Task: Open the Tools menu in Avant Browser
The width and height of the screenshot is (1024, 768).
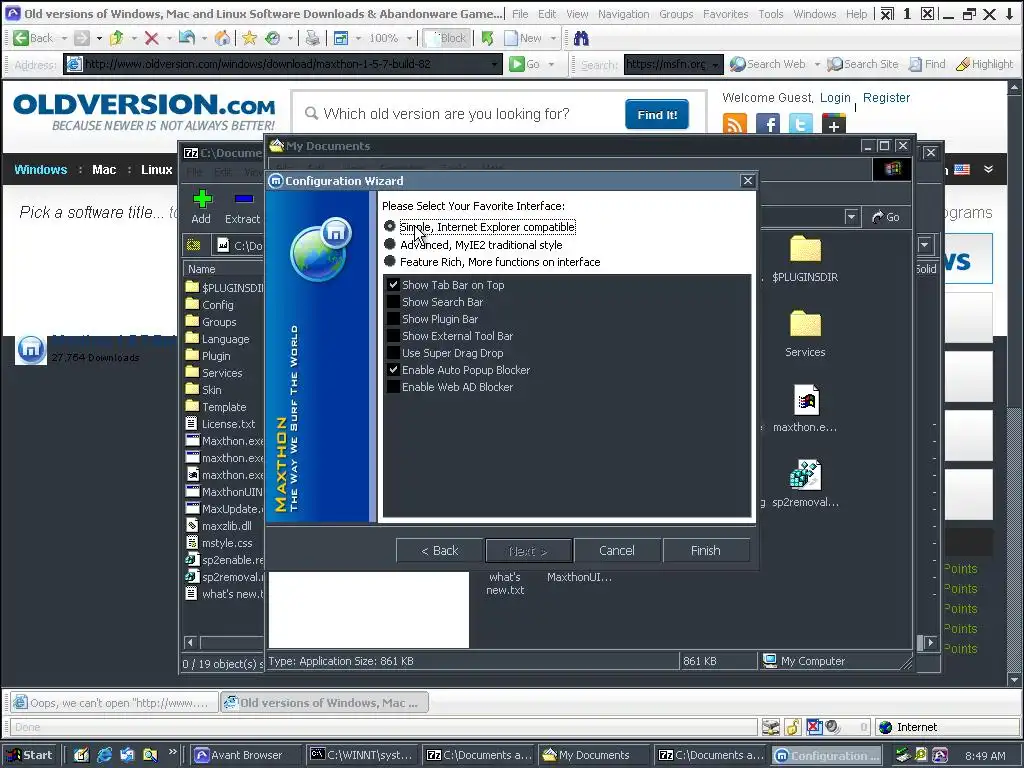Action: 771,14
